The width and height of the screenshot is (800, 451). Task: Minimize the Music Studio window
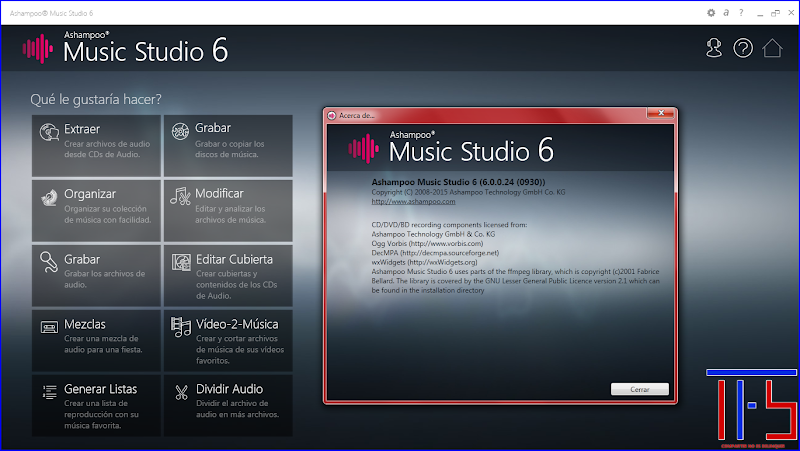pyautogui.click(x=760, y=14)
